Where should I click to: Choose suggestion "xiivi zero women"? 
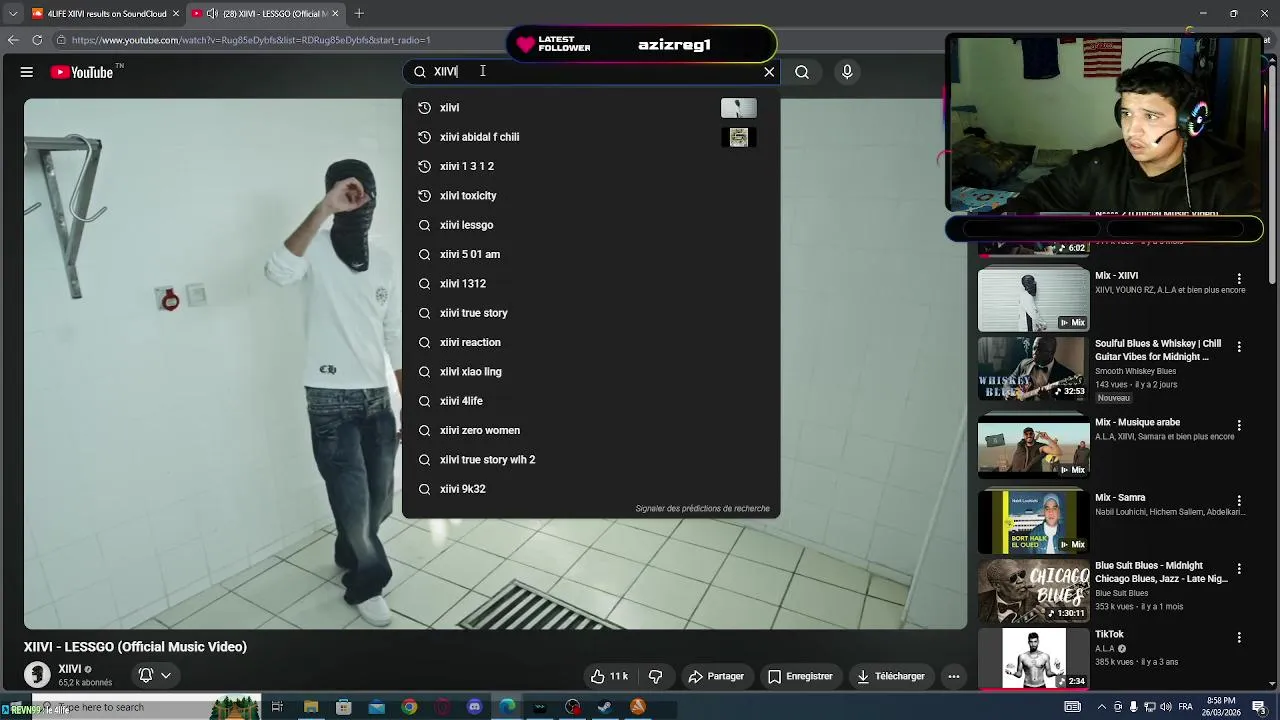[x=590, y=430]
